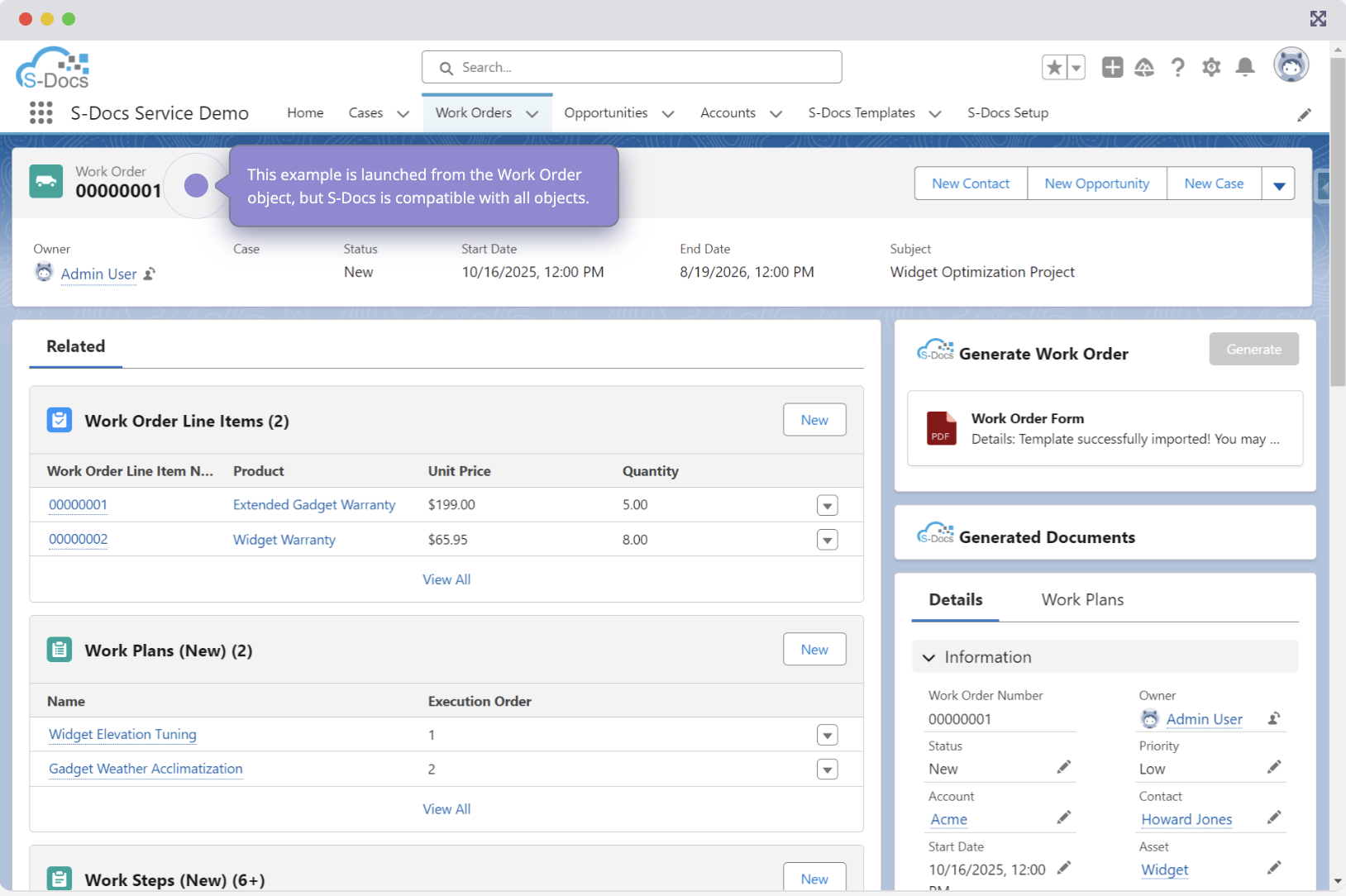Edit Start Date field with pencil icon

click(1064, 867)
